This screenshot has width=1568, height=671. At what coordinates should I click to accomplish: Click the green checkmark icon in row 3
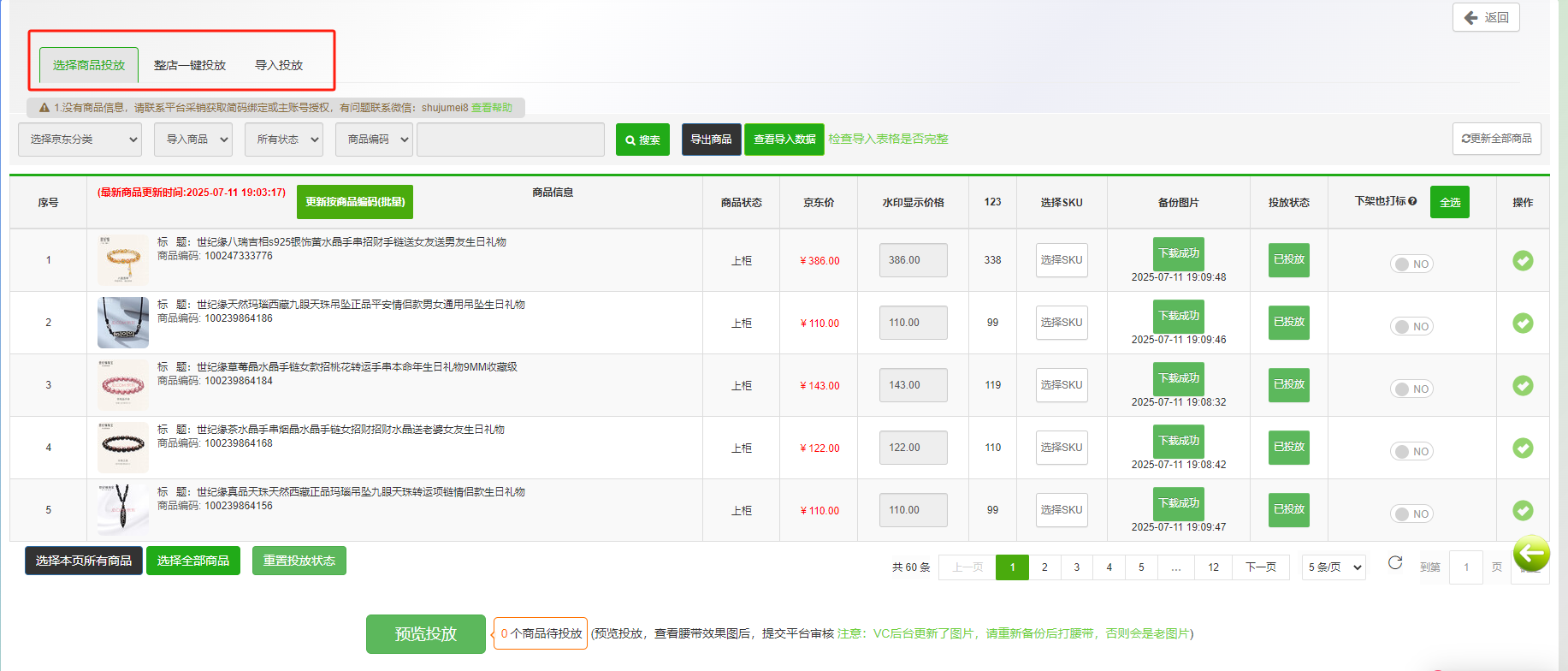(1522, 385)
